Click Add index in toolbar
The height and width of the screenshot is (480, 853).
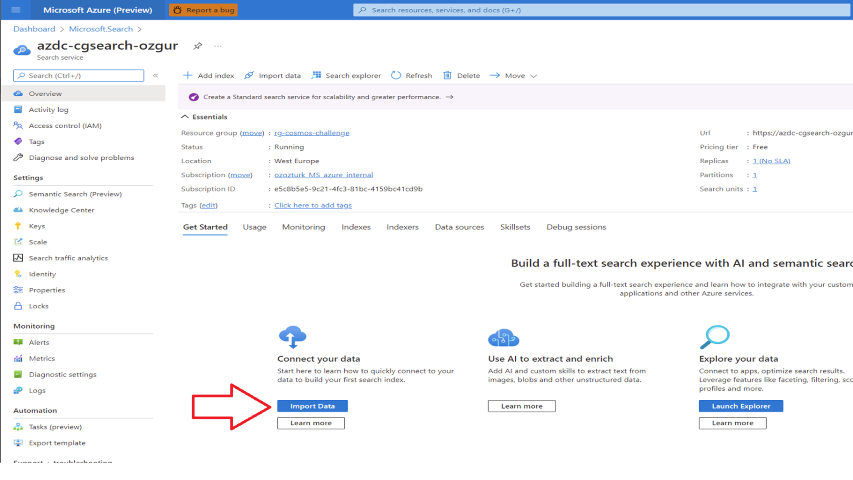point(208,75)
